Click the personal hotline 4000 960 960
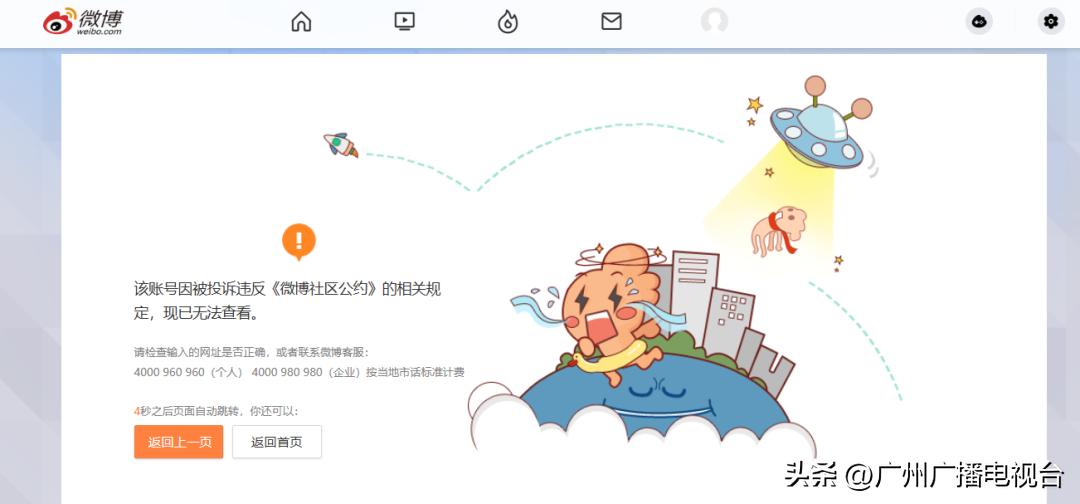Screen dimensions: 1080x504 point(169,372)
